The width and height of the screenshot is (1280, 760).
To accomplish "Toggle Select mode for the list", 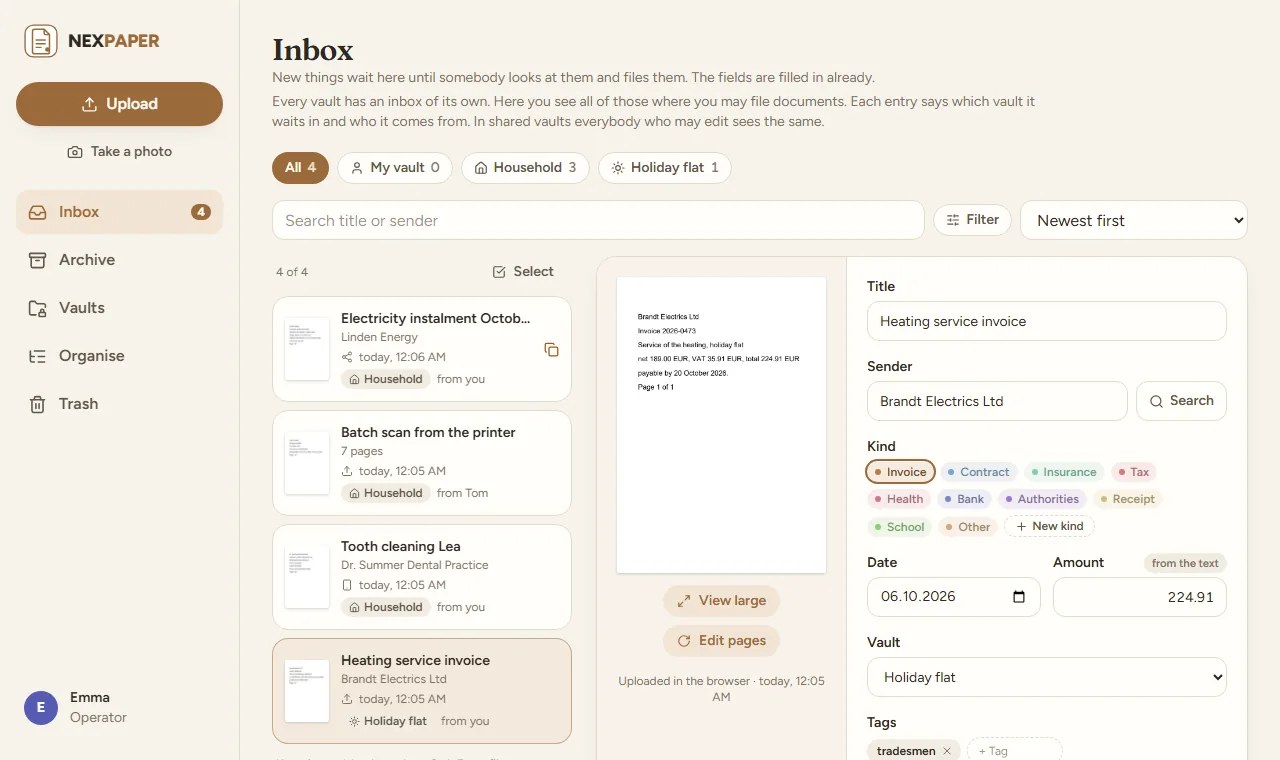I will pos(523,272).
